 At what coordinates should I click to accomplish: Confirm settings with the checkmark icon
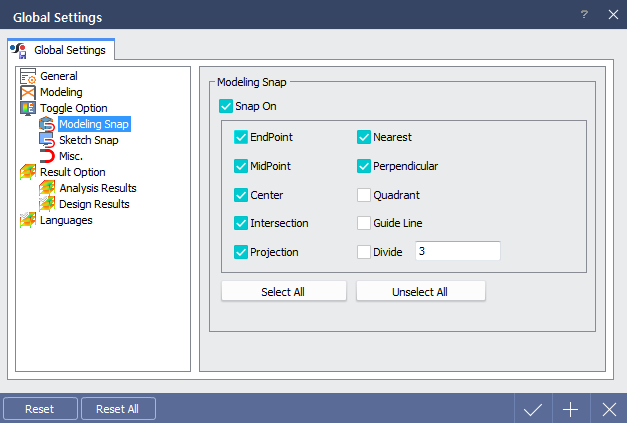pos(533,409)
